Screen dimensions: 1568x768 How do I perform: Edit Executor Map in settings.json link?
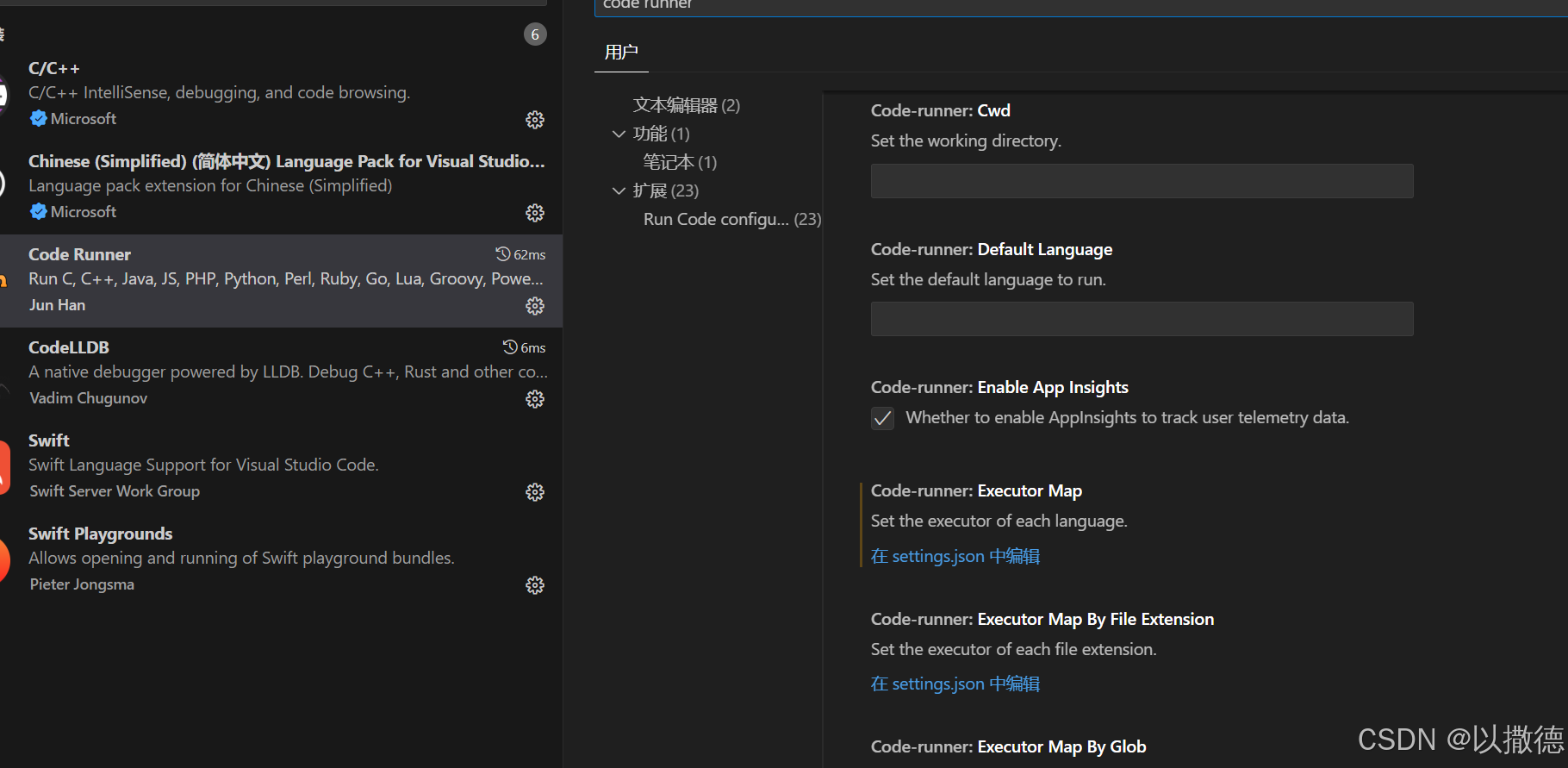[x=955, y=556]
